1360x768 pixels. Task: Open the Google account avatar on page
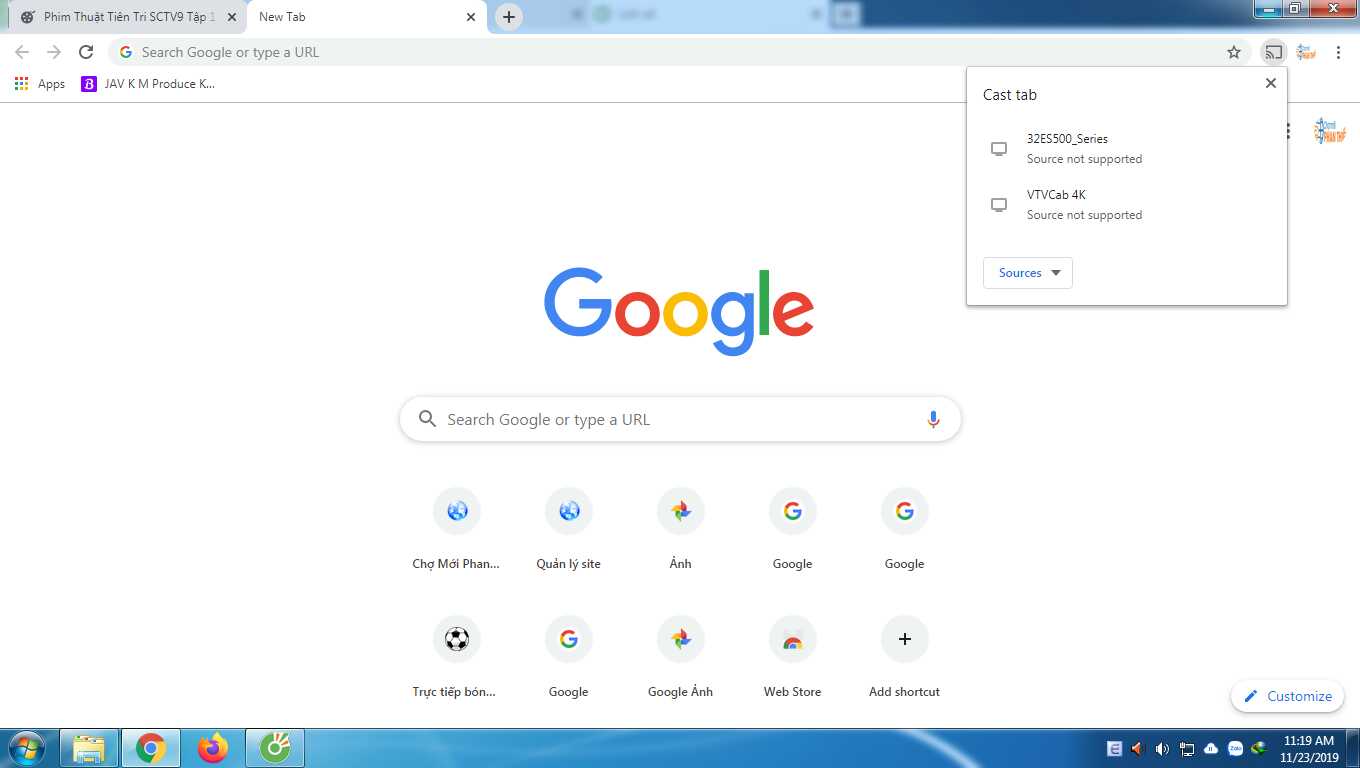1330,130
